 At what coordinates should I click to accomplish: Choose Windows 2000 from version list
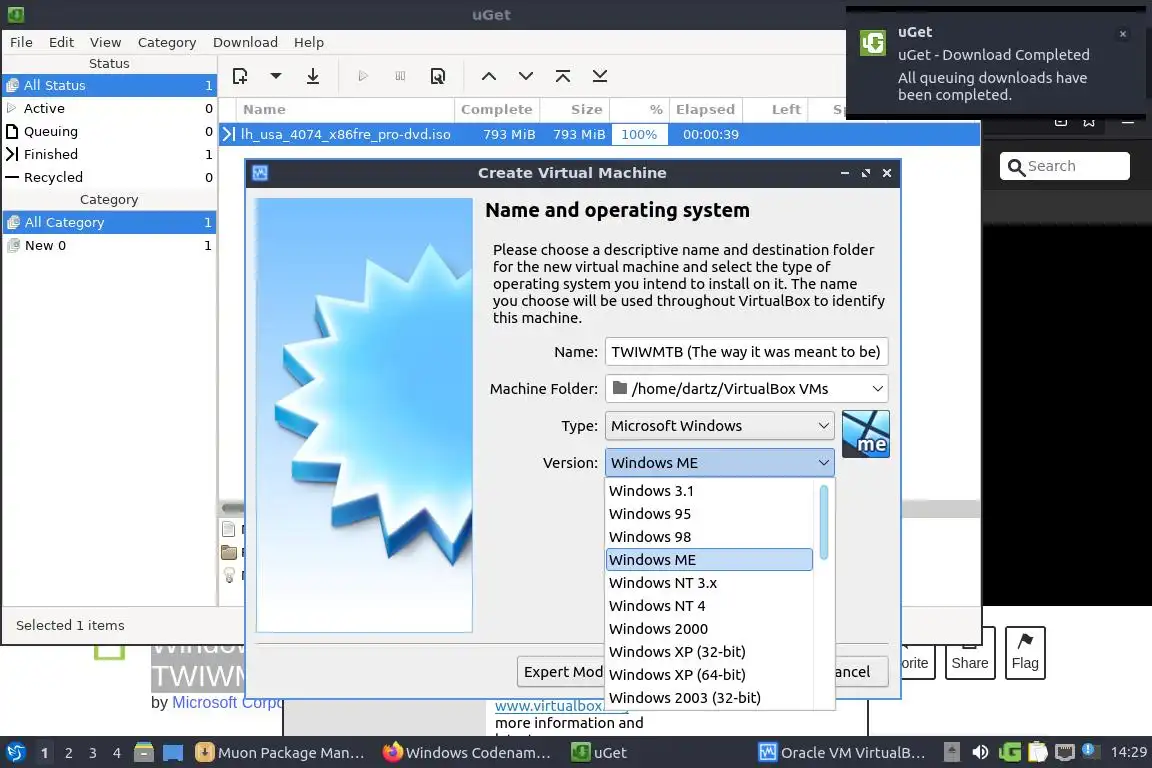click(710, 629)
